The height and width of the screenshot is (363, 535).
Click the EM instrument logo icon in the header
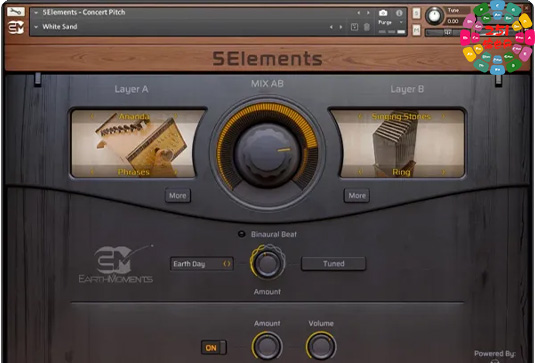coord(16,27)
